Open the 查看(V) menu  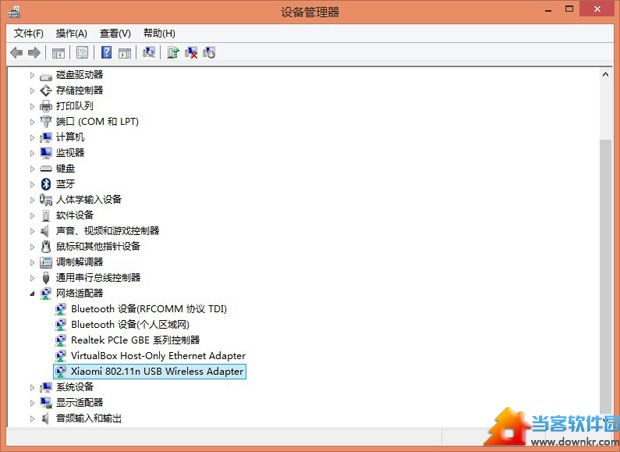pos(115,33)
